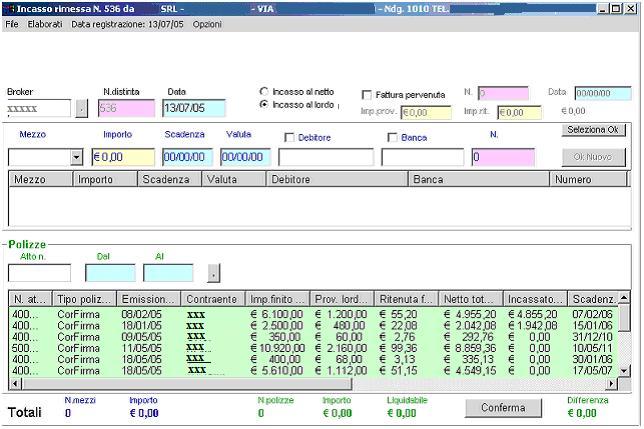
Task: Select the € 400,00 Imp.finito cell
Action: point(277,360)
